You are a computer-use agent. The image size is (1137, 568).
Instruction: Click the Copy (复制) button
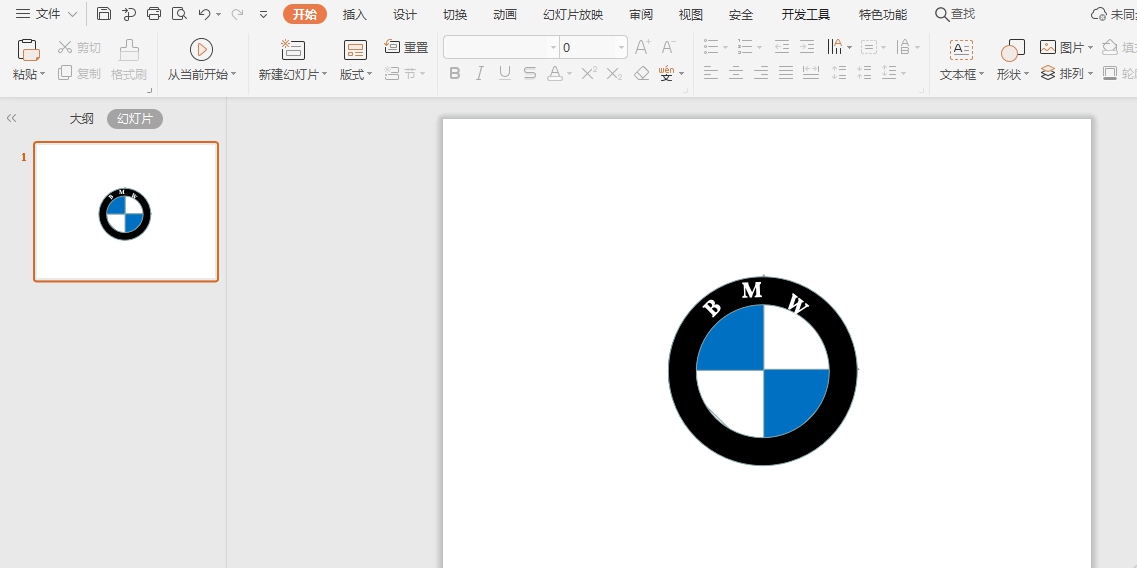click(79, 73)
